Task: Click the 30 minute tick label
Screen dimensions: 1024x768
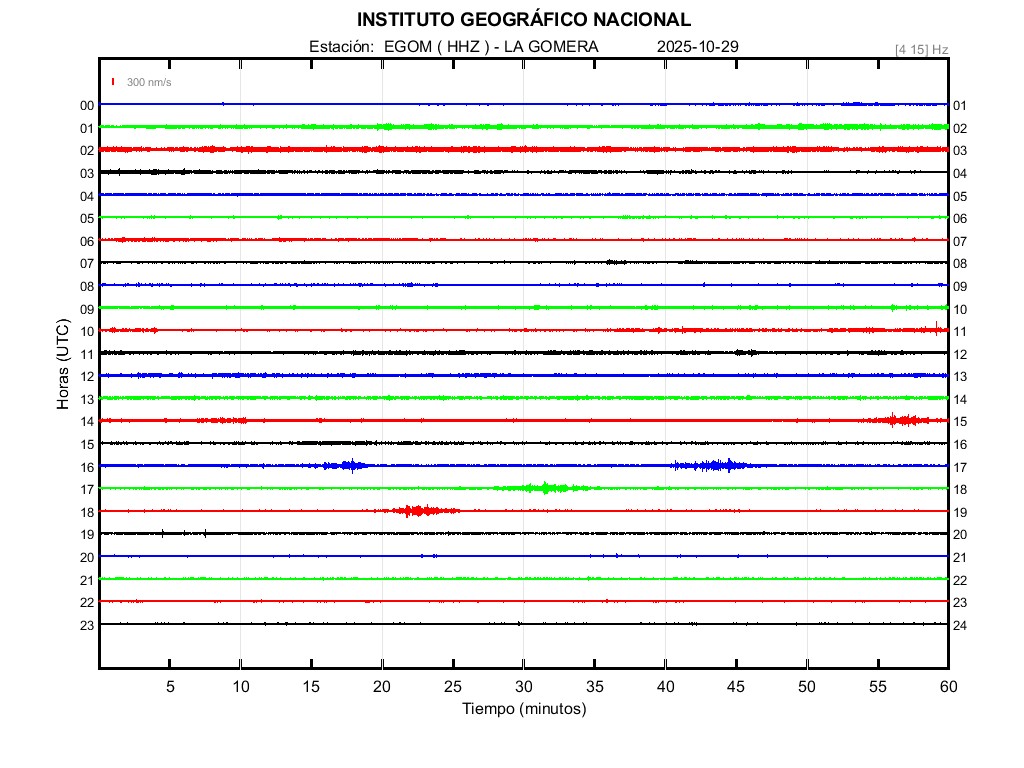Action: [523, 686]
